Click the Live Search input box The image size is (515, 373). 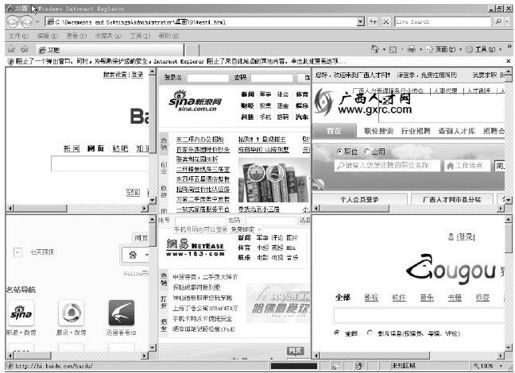443,22
